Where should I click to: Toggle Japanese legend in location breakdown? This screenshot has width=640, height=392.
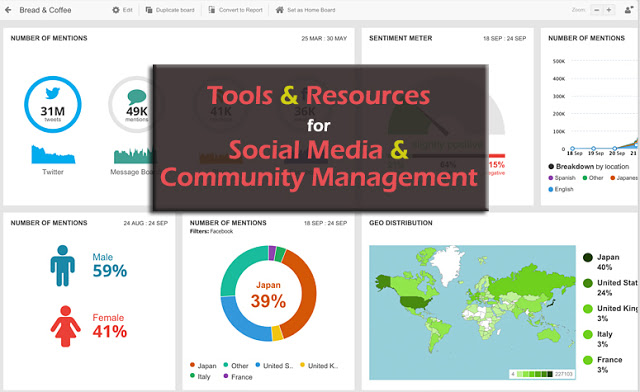coord(624,178)
